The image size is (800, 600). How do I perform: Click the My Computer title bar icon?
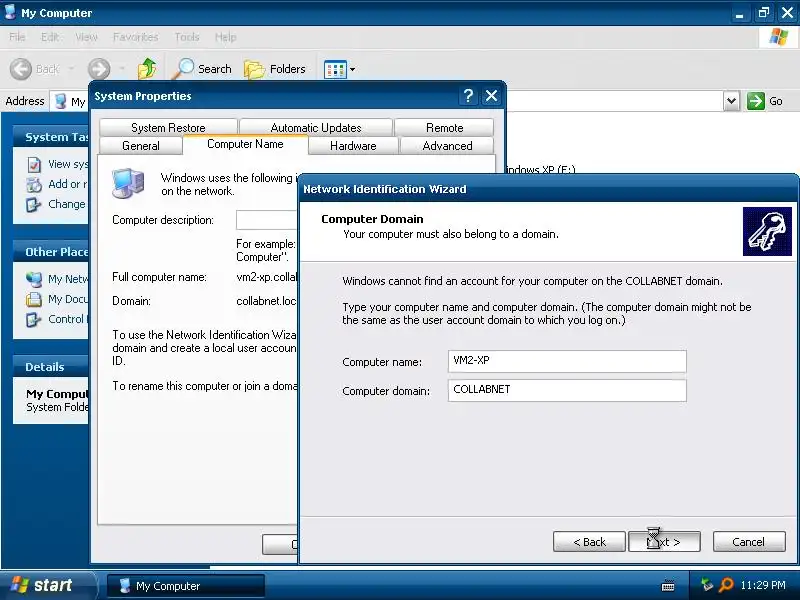(10, 11)
